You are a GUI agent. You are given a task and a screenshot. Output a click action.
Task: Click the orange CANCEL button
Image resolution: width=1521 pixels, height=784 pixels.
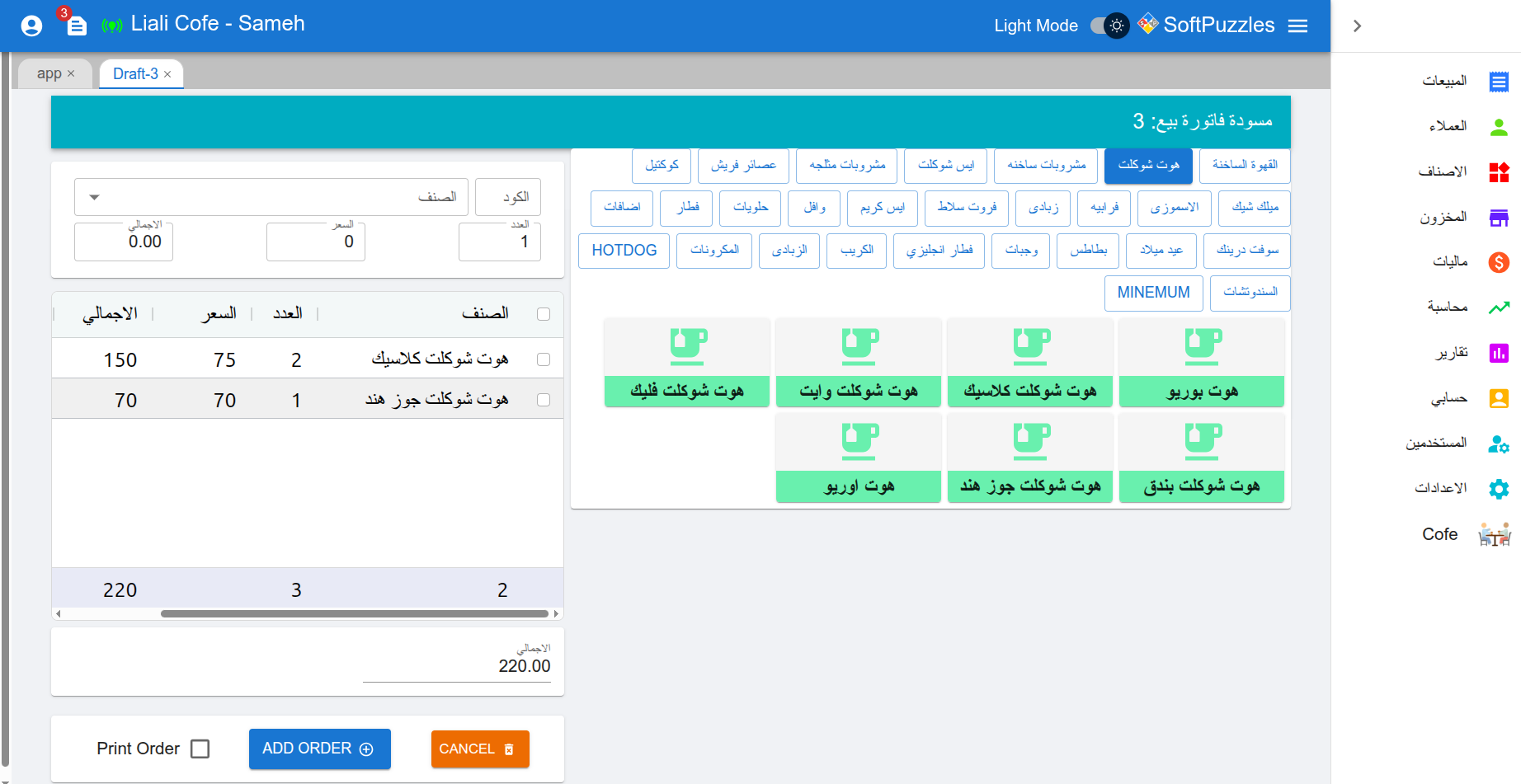(x=479, y=749)
